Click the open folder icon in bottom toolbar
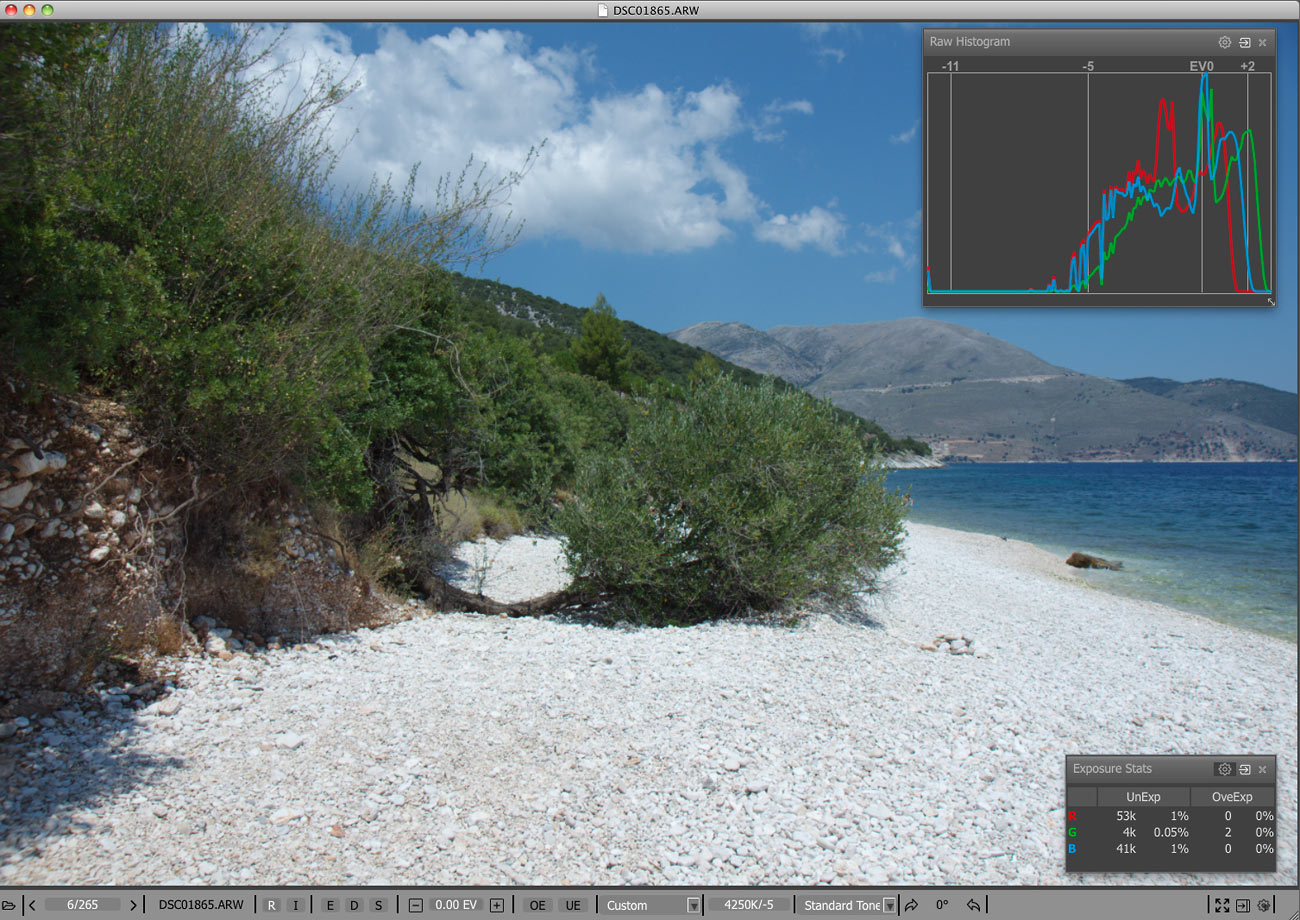1300x920 pixels. pyautogui.click(x=9, y=905)
